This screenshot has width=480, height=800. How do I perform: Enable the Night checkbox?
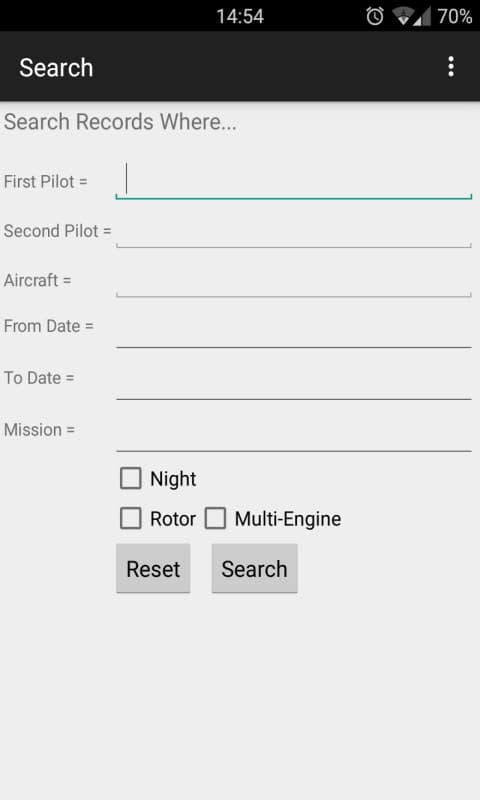coord(131,479)
